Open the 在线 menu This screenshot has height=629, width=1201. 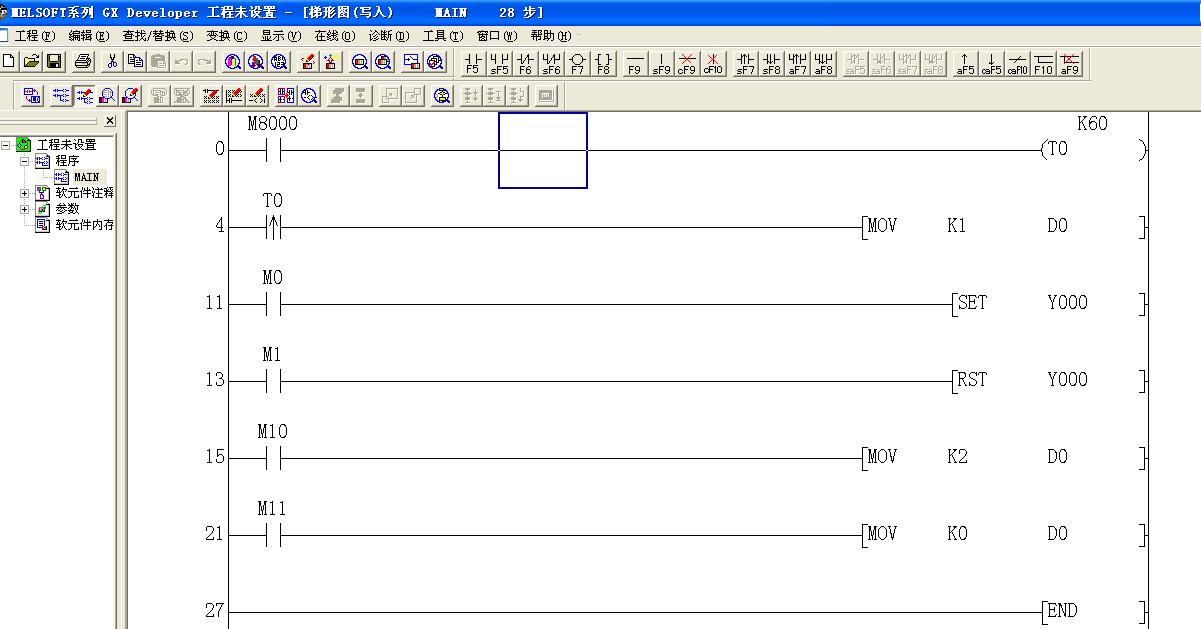[333, 36]
